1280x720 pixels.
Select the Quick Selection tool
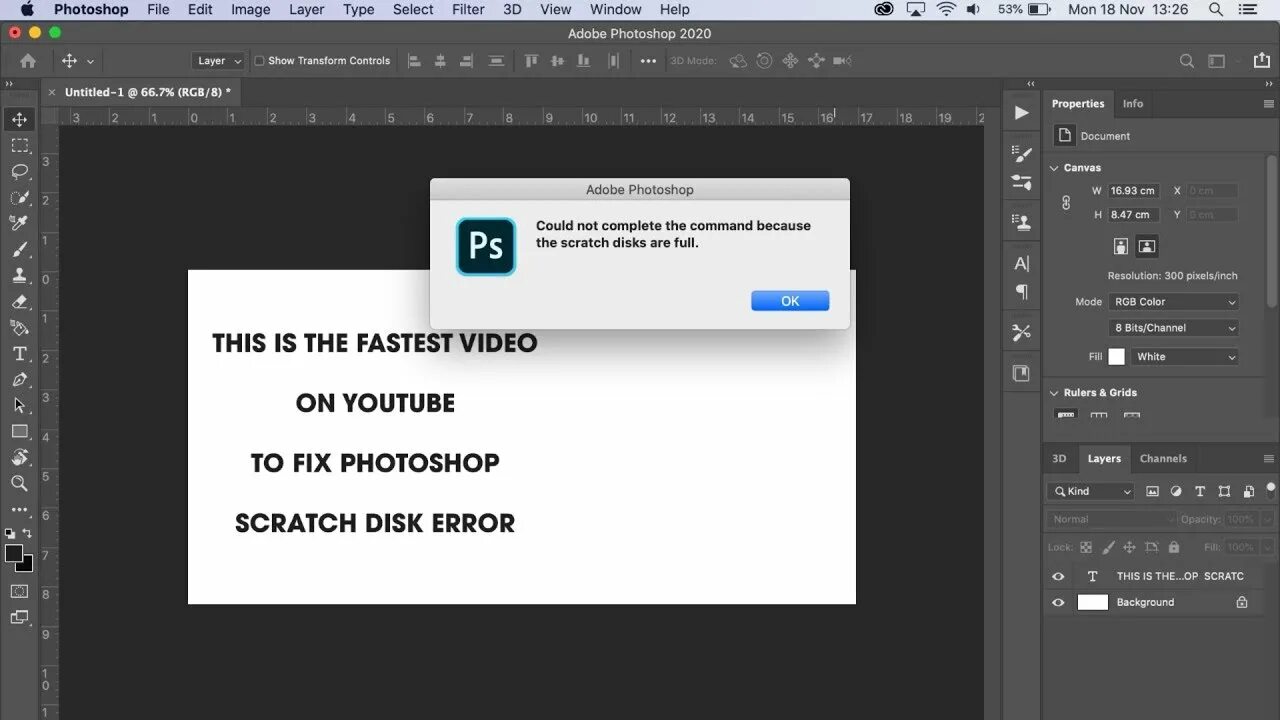(x=19, y=198)
